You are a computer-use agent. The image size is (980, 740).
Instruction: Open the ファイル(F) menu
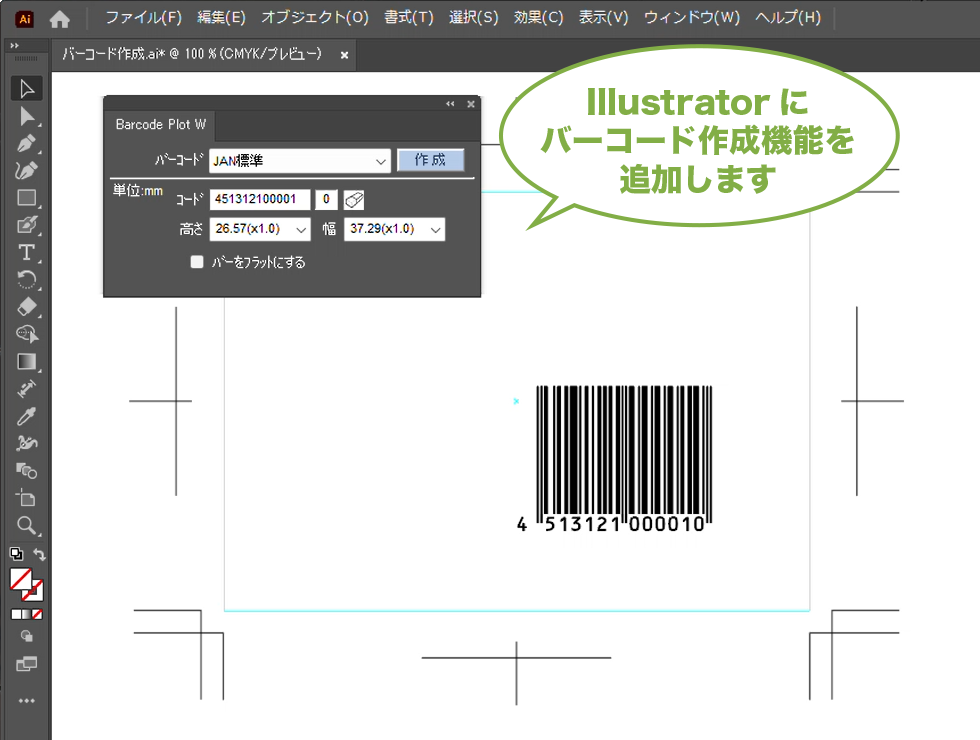(143, 18)
